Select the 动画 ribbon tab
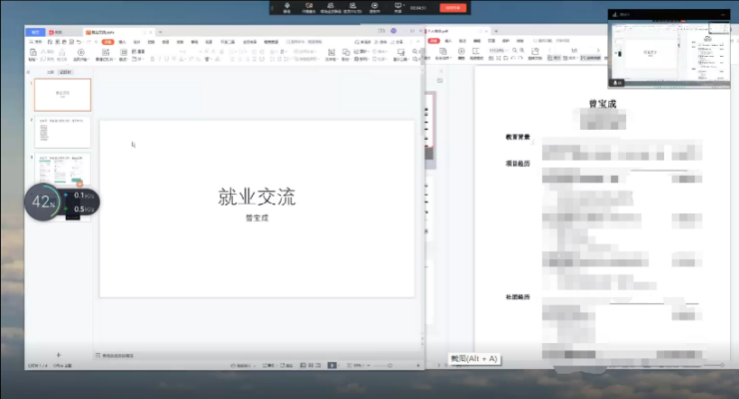This screenshot has width=739, height=399. point(165,42)
